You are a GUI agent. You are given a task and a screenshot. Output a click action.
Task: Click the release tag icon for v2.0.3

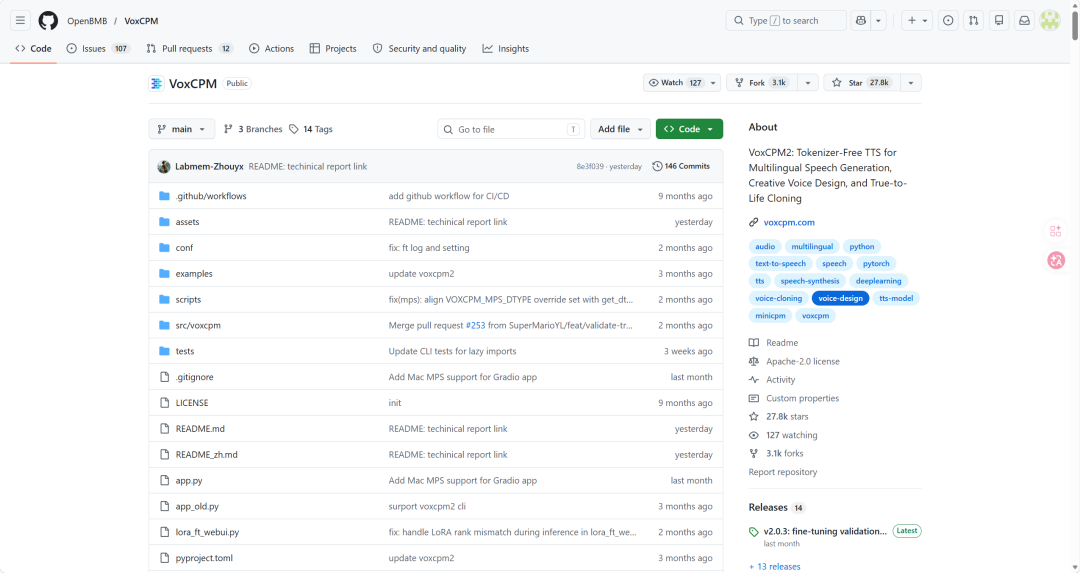(x=754, y=532)
